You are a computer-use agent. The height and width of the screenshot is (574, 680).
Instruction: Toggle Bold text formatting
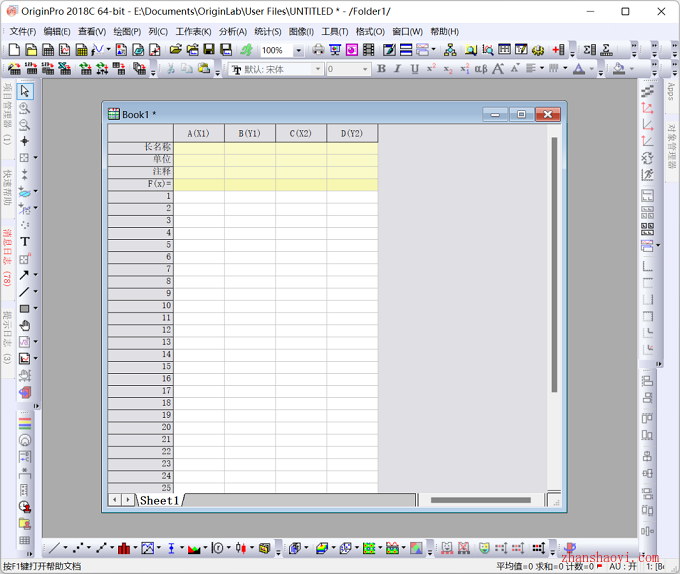(x=382, y=68)
